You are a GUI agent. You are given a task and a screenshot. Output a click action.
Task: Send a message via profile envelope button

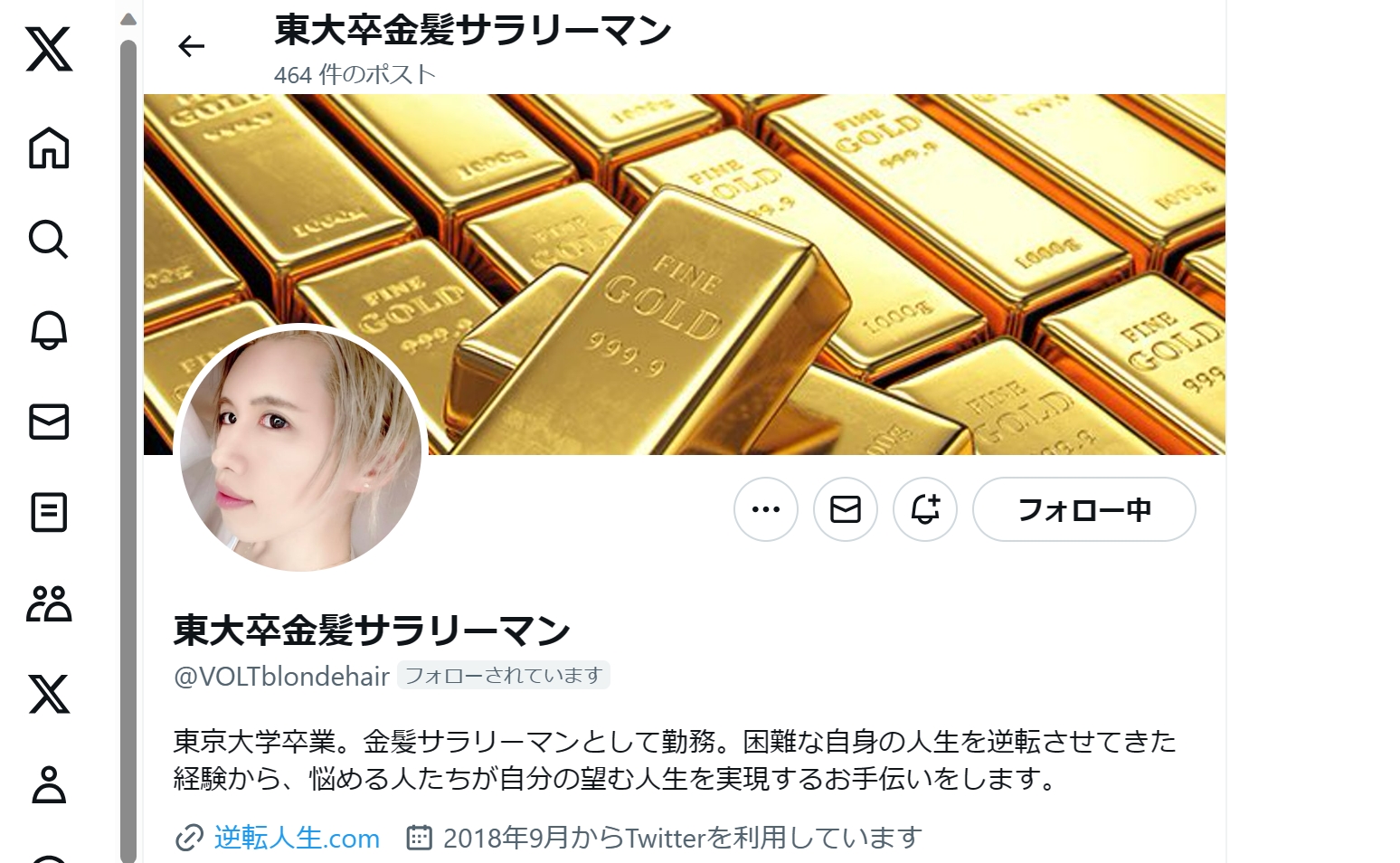pyautogui.click(x=846, y=509)
